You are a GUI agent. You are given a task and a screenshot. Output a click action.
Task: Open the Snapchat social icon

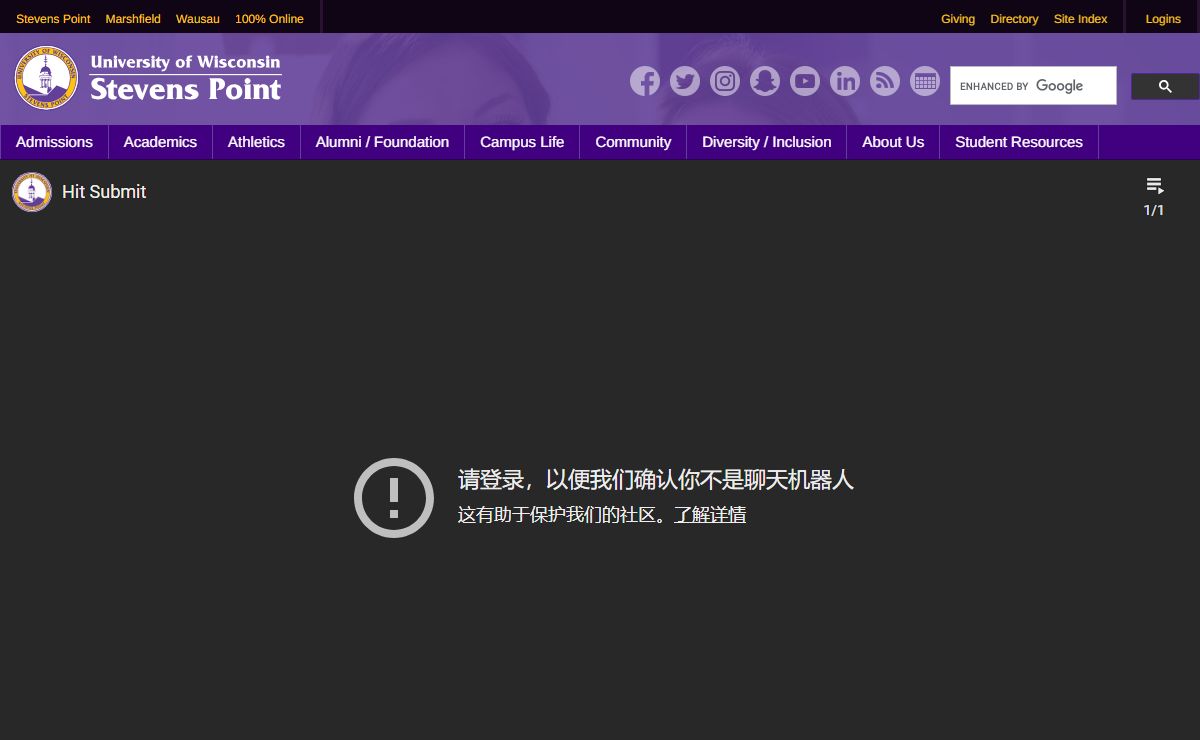[x=765, y=81]
